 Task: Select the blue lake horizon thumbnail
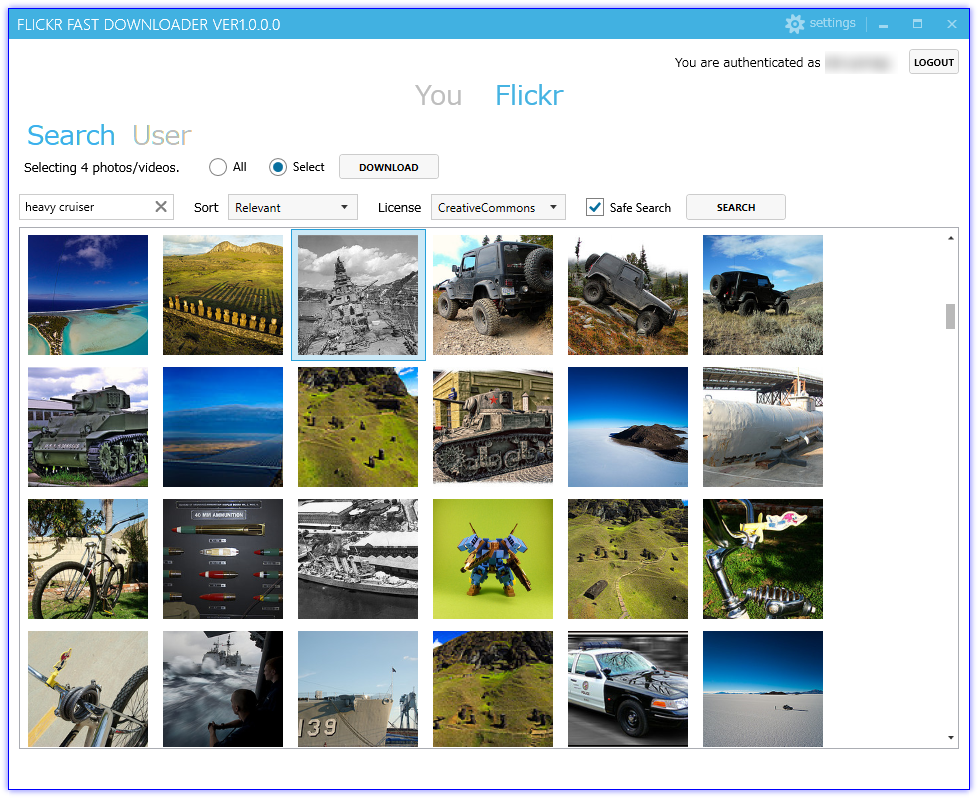point(223,427)
